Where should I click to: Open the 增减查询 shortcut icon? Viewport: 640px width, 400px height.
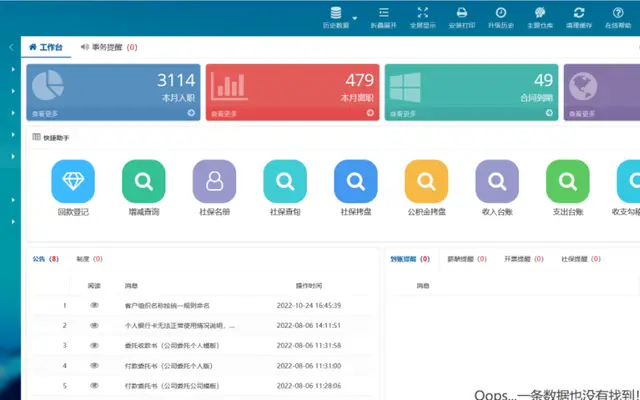coord(144,181)
